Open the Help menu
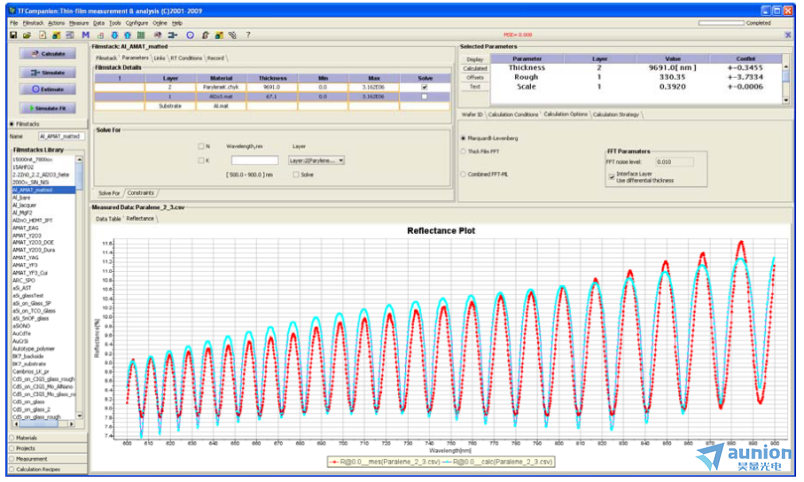This screenshot has width=804, height=482. pos(177,23)
